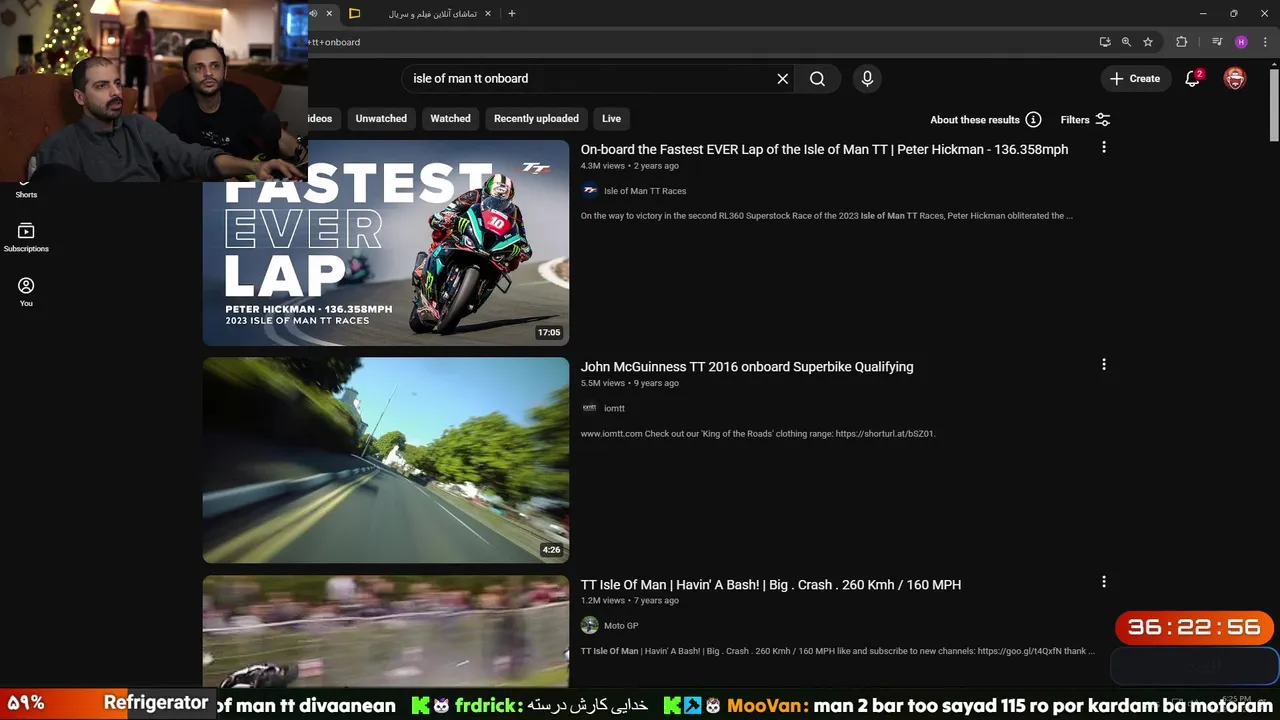
Task: Open the notifications bell
Action: click(x=1192, y=79)
